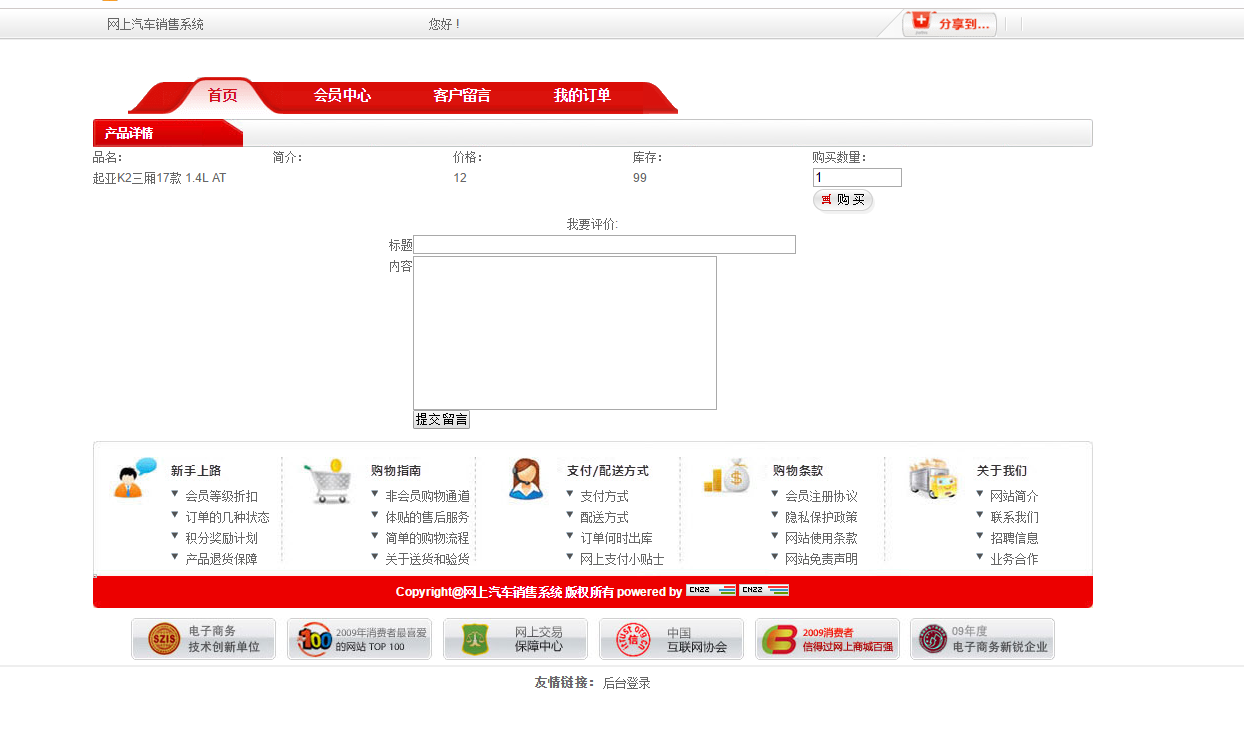
Task: Open 会员等级折扣 link
Action: click(221, 496)
